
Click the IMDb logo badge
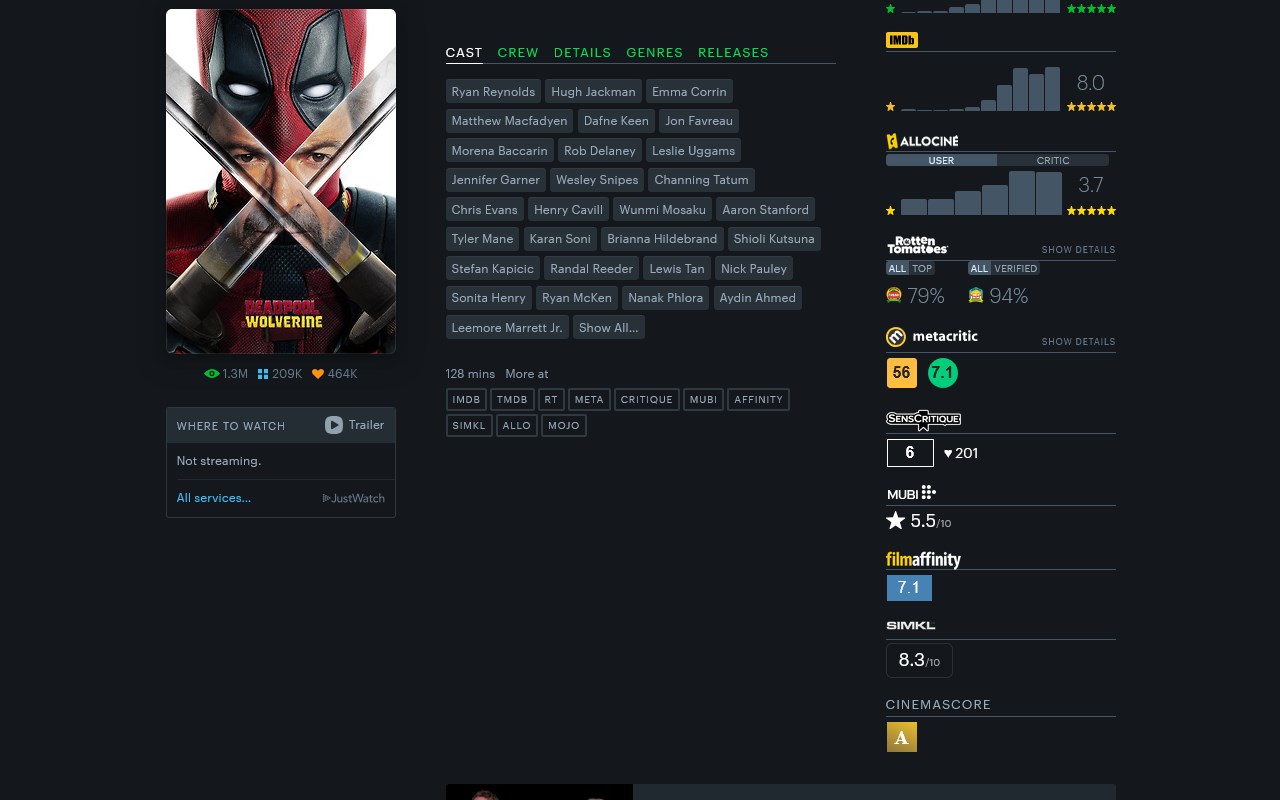(902, 40)
